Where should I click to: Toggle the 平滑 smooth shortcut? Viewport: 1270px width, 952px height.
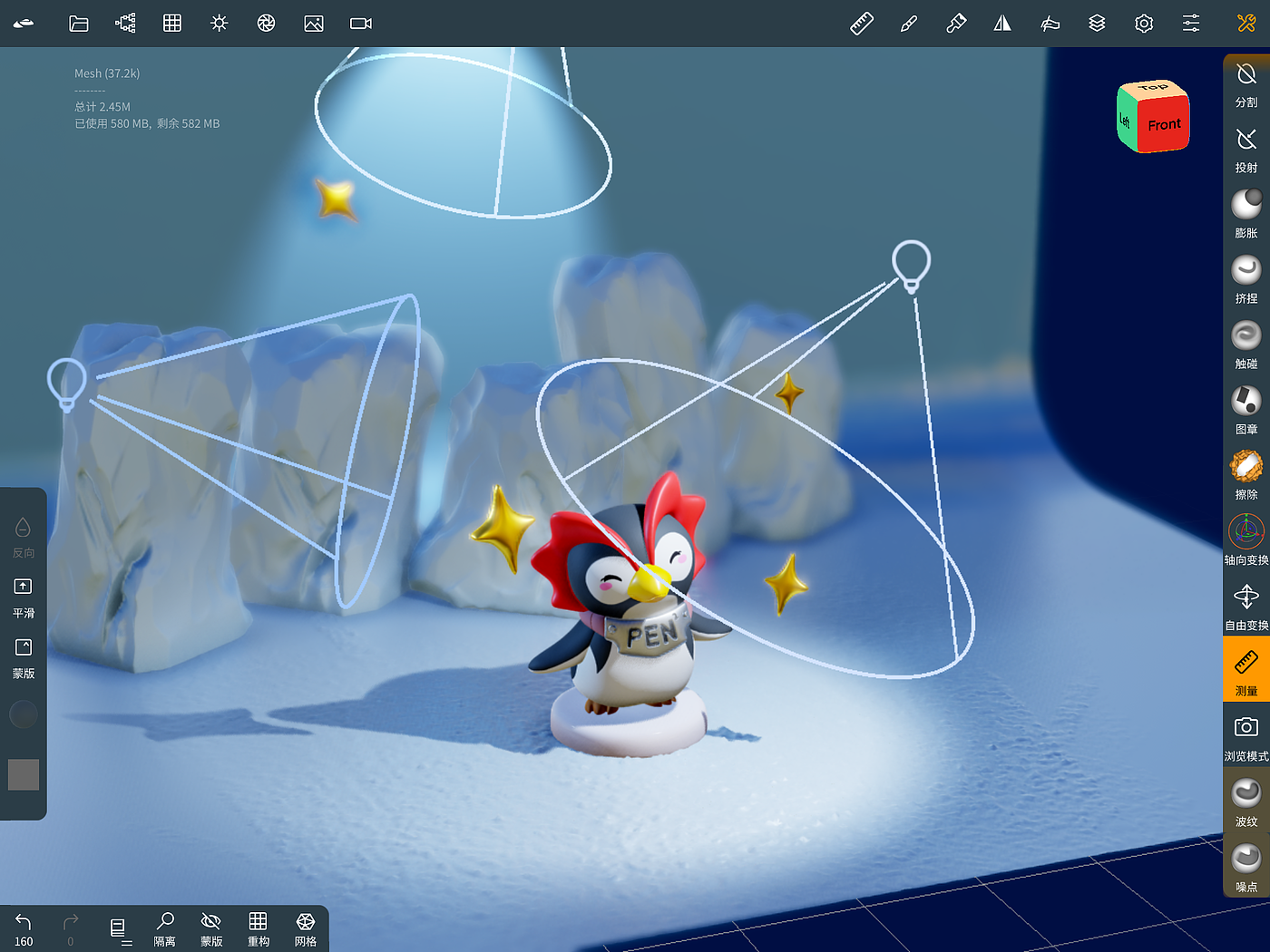click(x=24, y=598)
